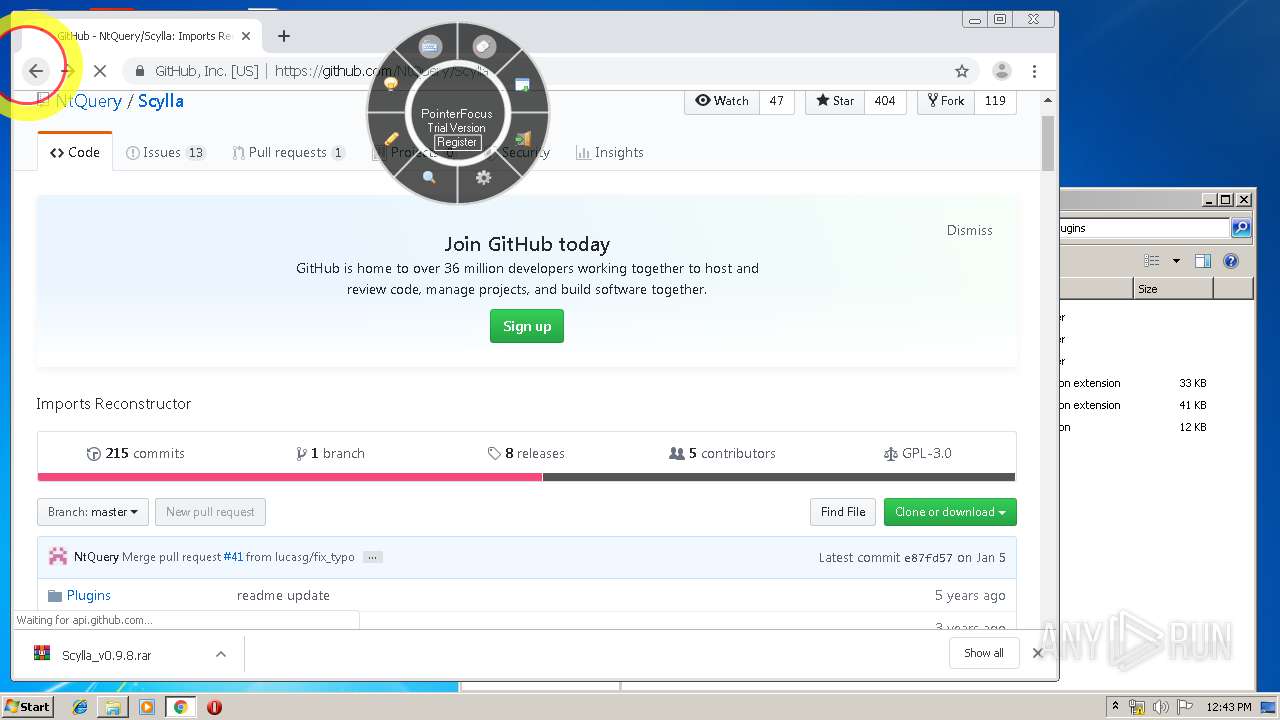Open a new Chrome tab

pos(284,36)
